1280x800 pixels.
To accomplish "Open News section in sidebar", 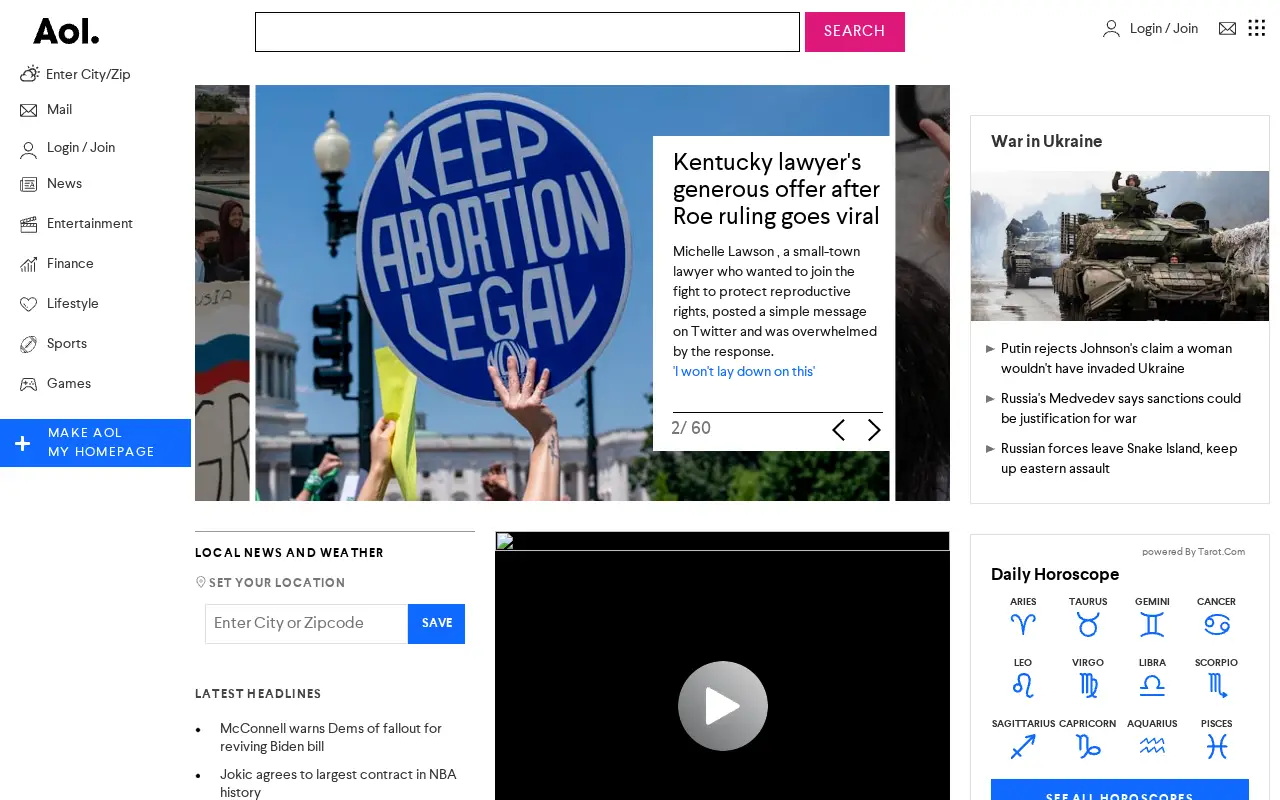I will 64,184.
